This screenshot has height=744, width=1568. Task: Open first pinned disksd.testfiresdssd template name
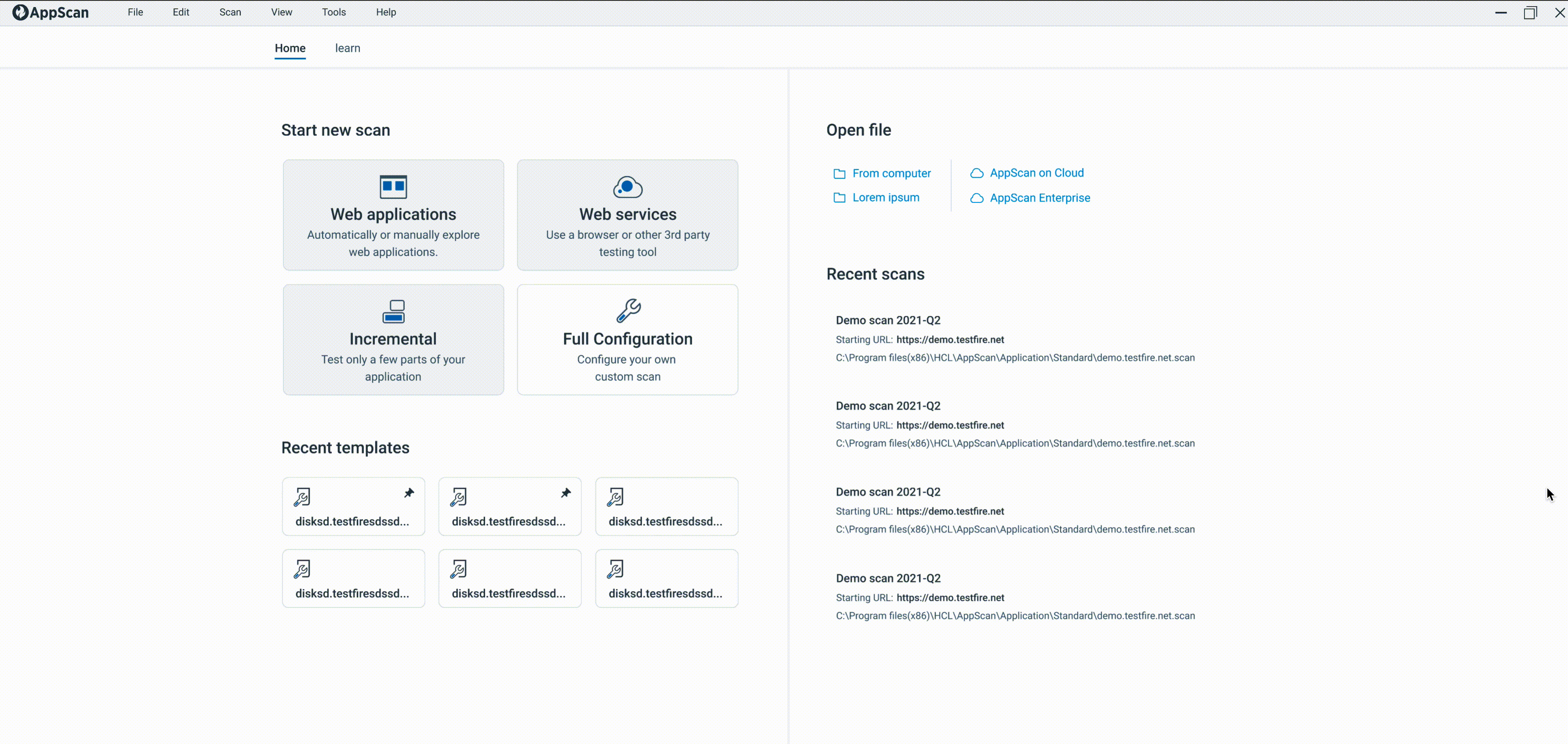tap(352, 521)
